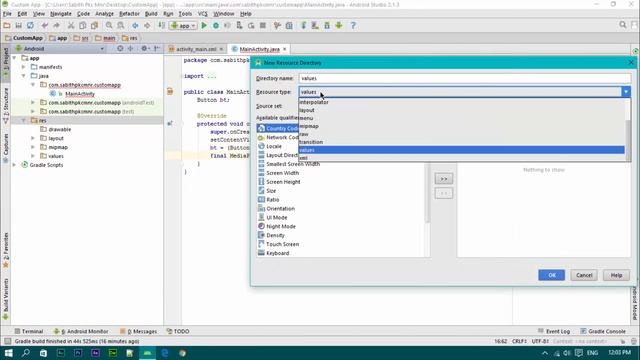This screenshot has width=640, height=360.
Task: Click the Undo toolbar arrow
Action: point(44,25)
